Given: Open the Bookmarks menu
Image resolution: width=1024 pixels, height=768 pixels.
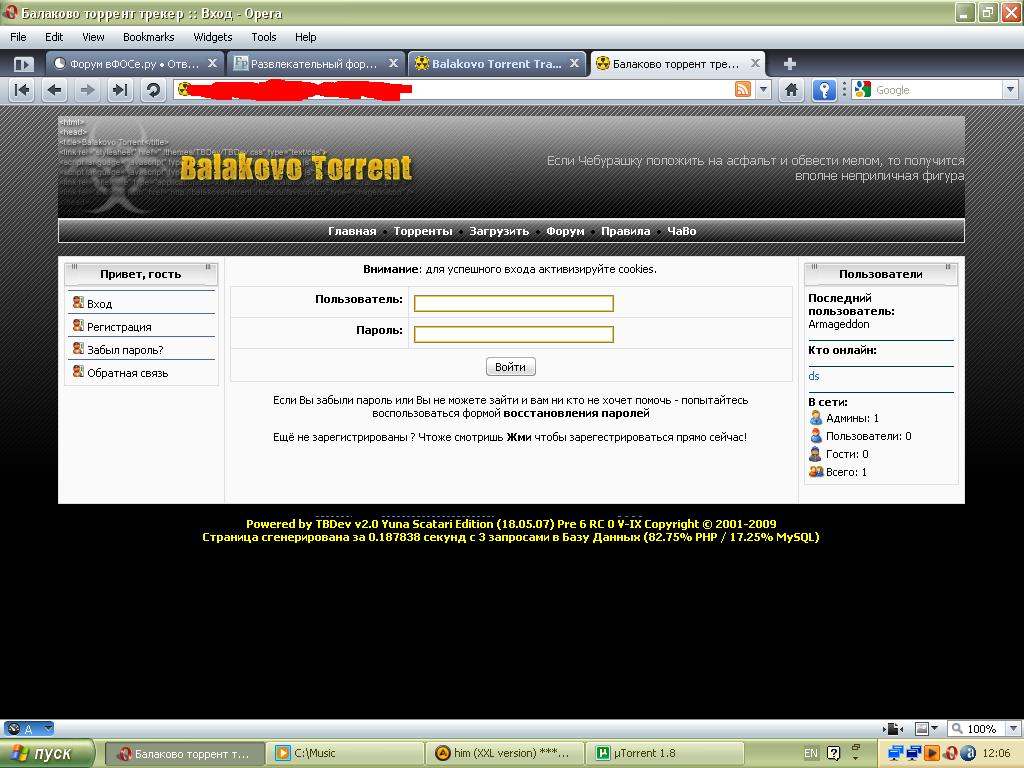Looking at the screenshot, I should (148, 37).
